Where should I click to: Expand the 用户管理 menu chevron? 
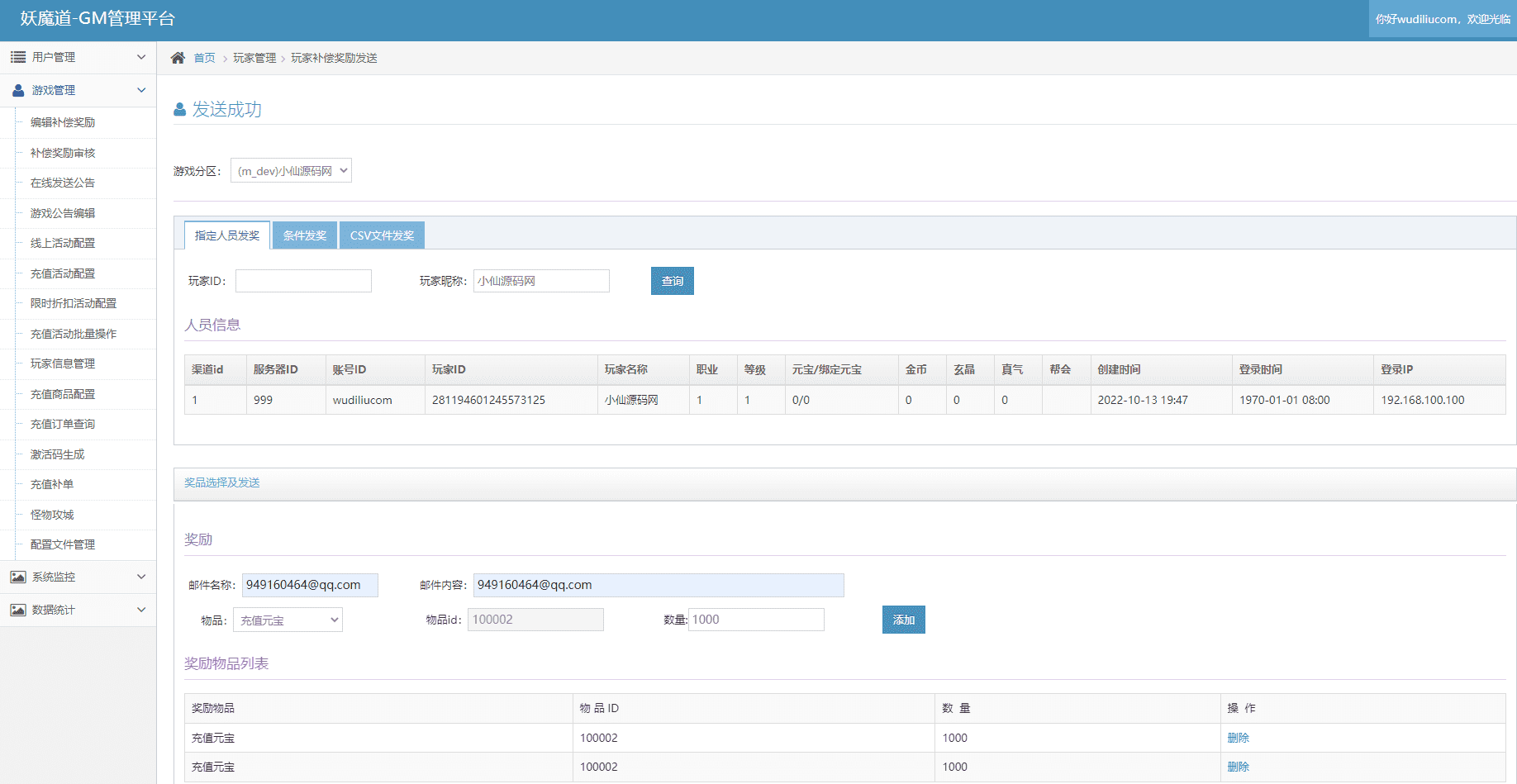pyautogui.click(x=141, y=57)
